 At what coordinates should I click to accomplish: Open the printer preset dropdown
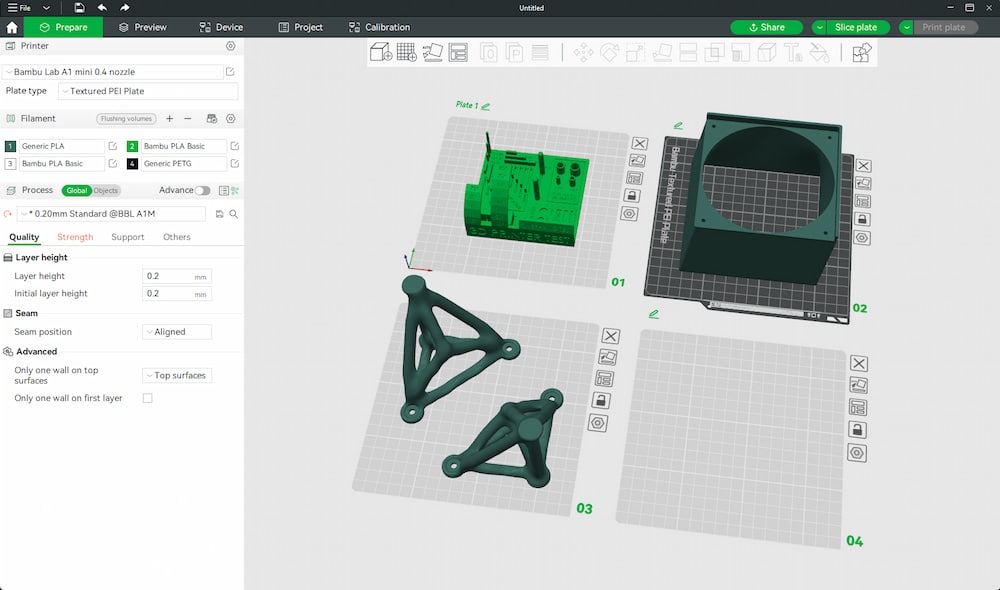click(x=113, y=72)
